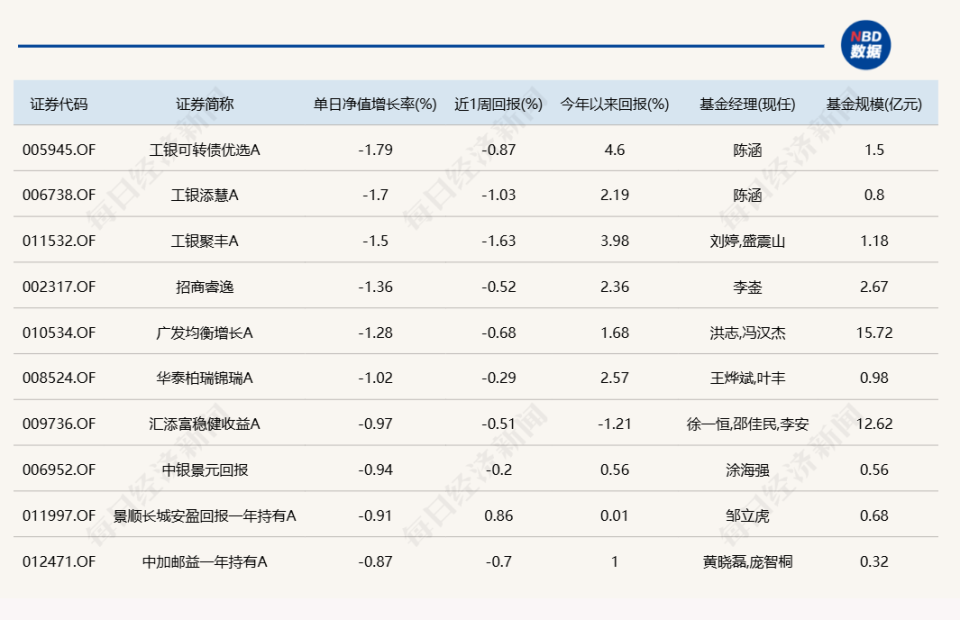The width and height of the screenshot is (960, 620).
Task: Click the -1.03 weekly return value
Action: [x=498, y=195]
